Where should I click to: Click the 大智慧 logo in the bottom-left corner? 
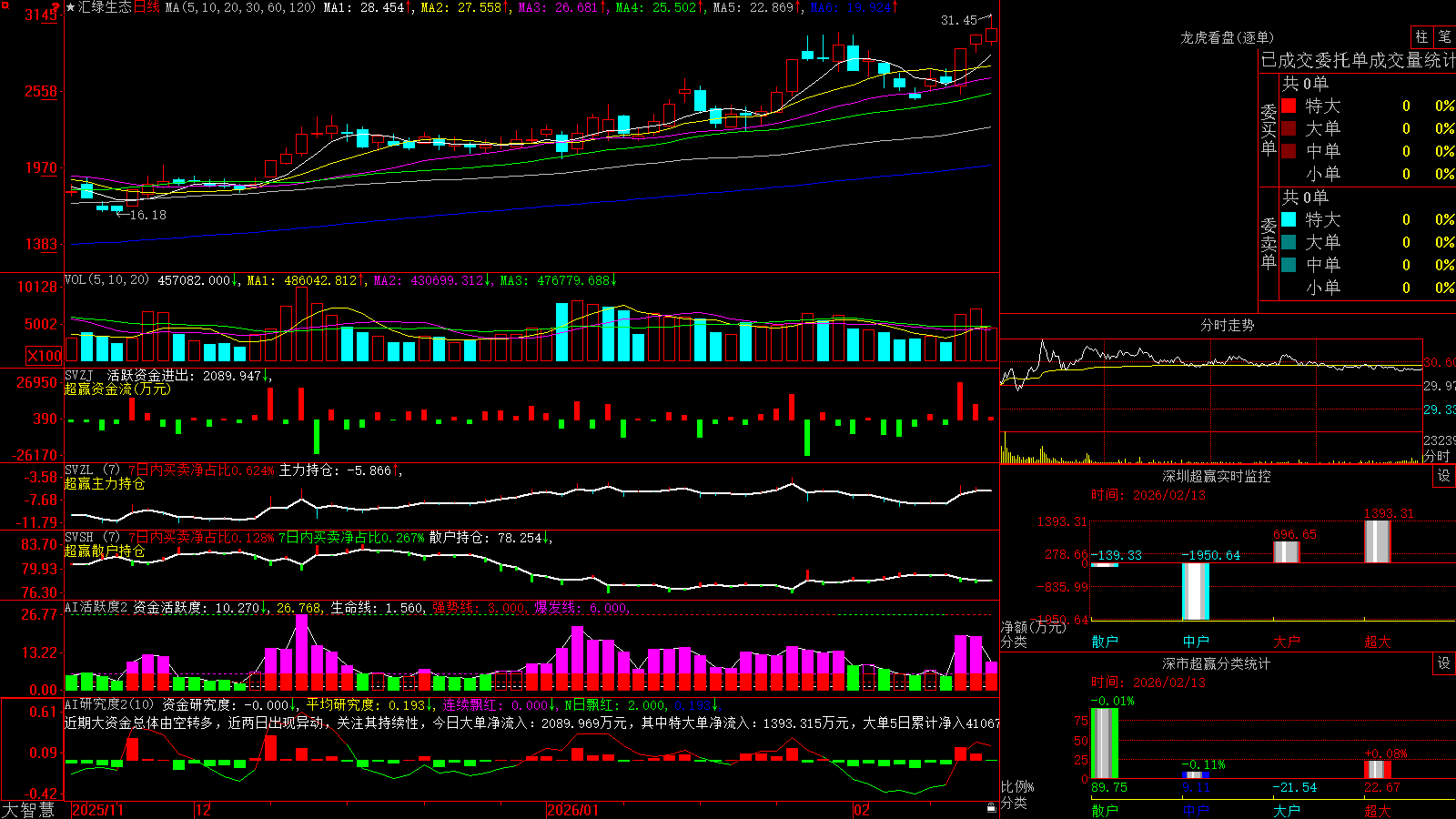(x=28, y=810)
